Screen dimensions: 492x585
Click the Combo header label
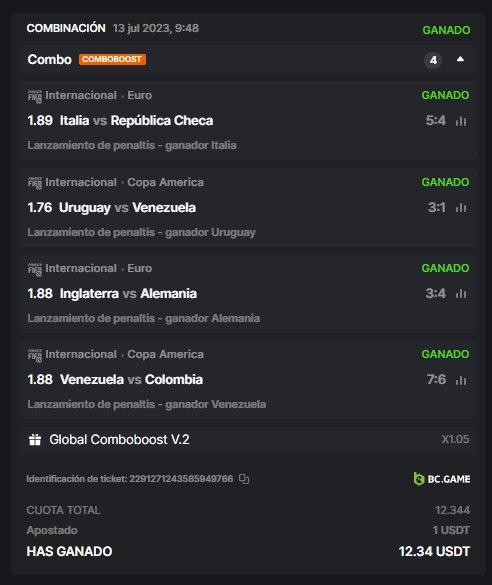[50, 59]
